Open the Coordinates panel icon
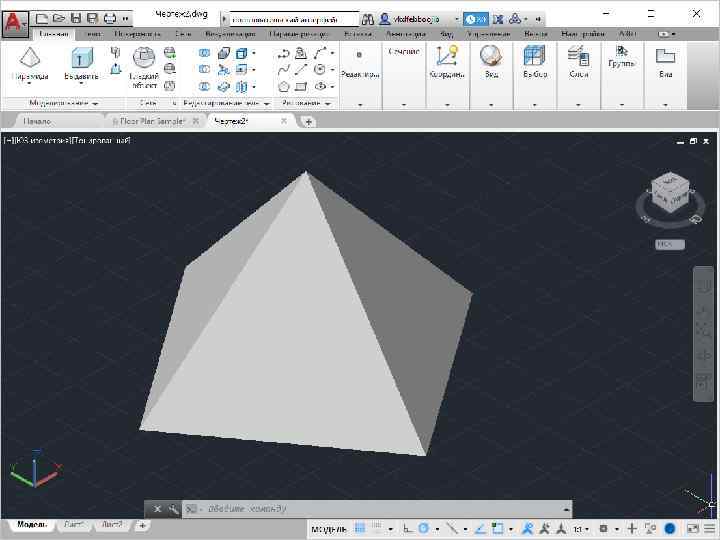This screenshot has height=540, width=720. [x=447, y=55]
